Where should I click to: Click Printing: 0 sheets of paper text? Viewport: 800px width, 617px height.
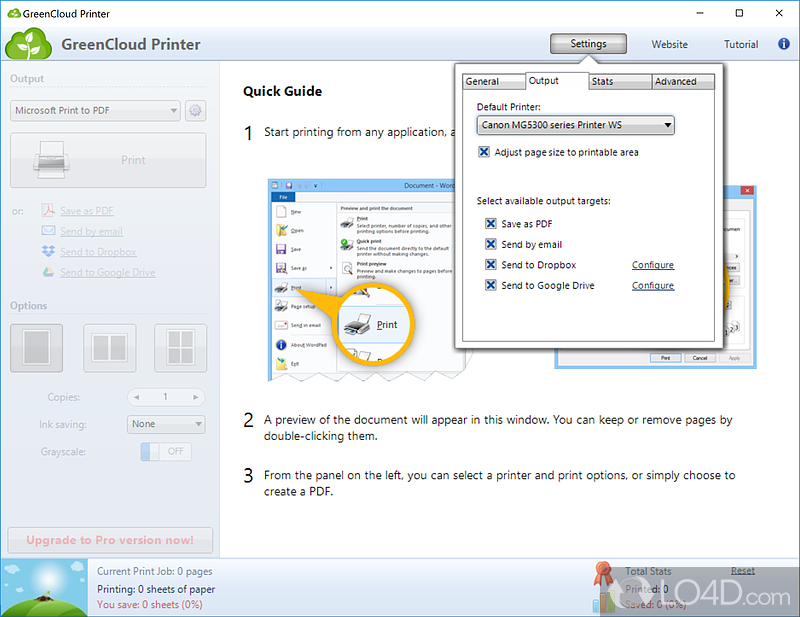click(156, 589)
